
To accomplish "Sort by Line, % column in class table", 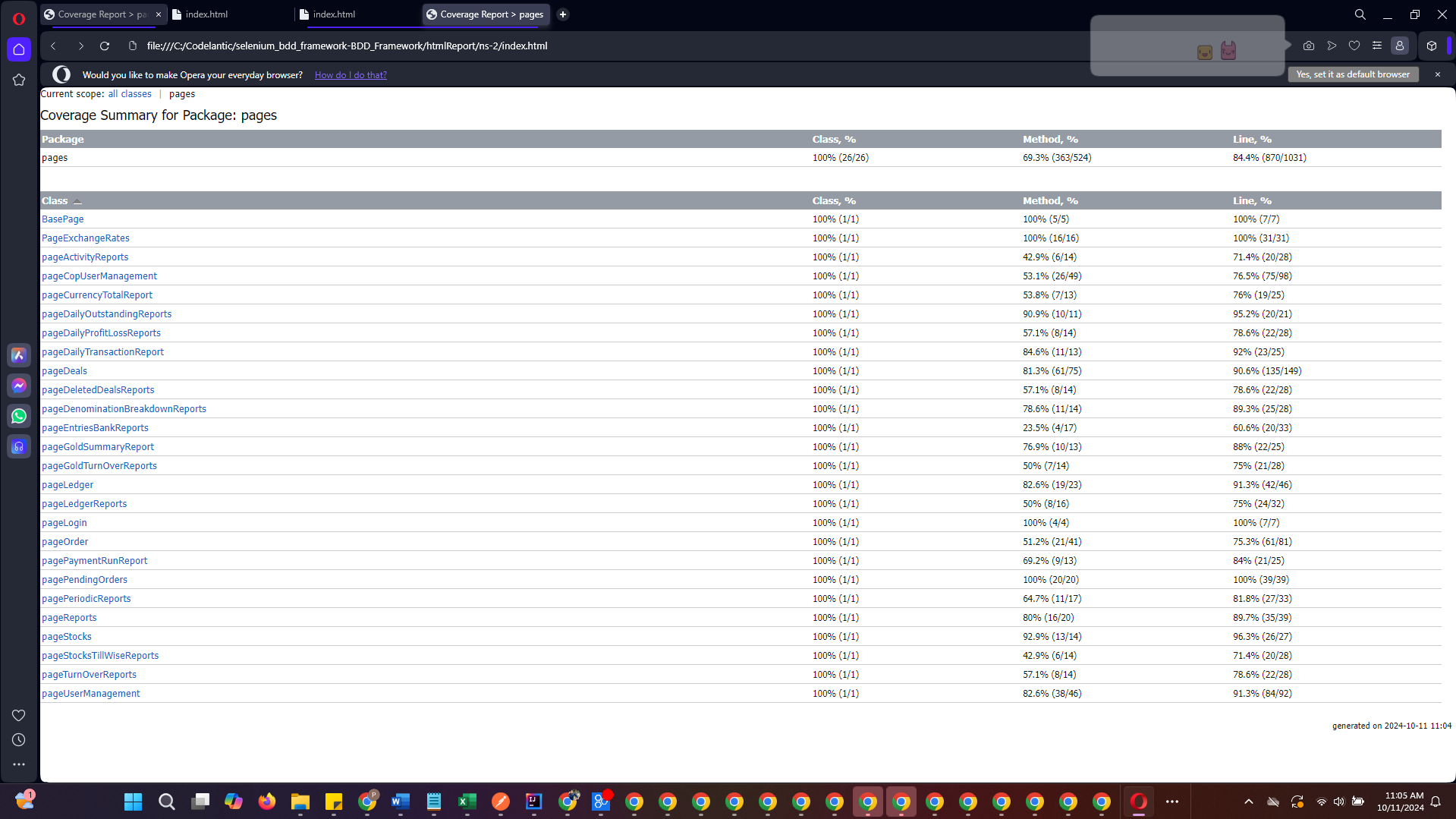I will pyautogui.click(x=1253, y=201).
